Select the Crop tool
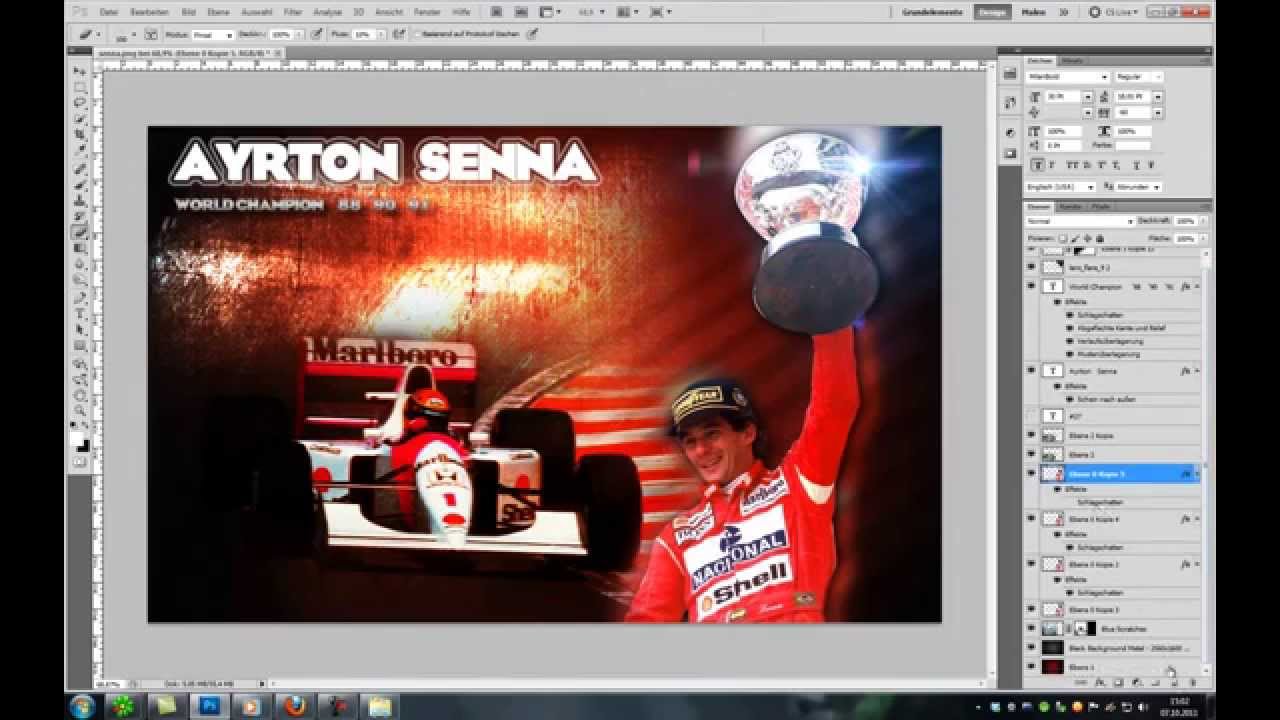1280x720 pixels. point(79,134)
